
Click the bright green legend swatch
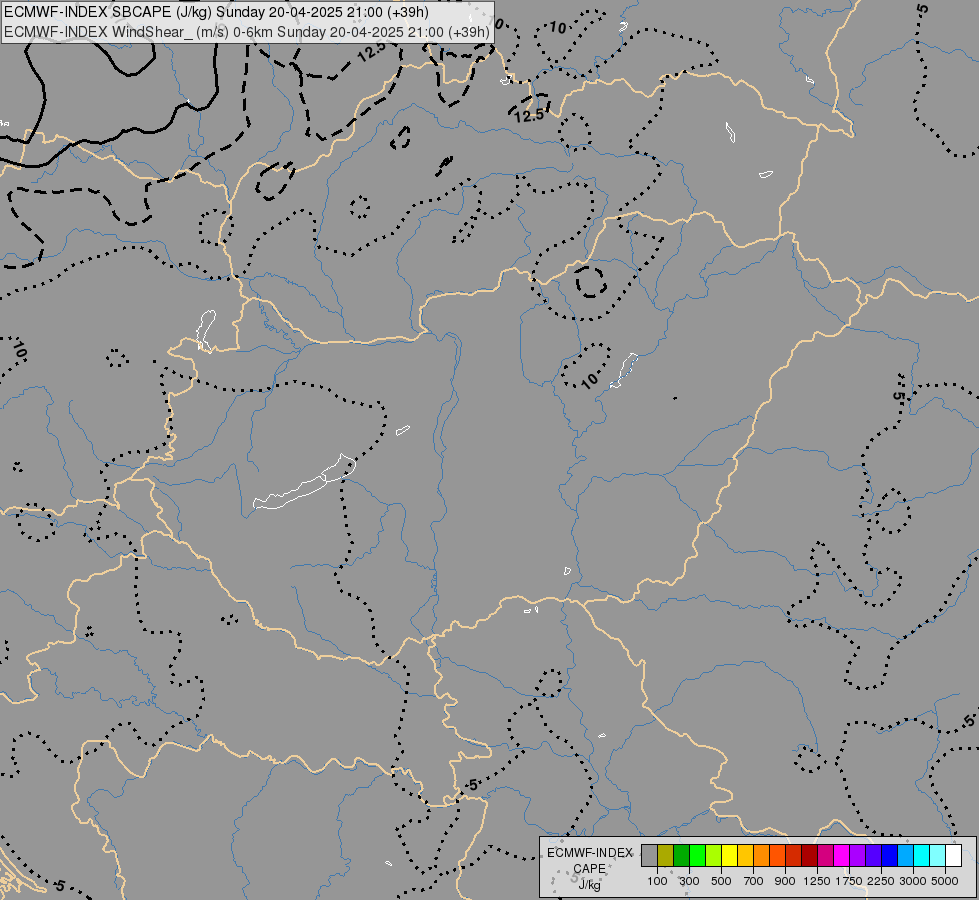point(697,855)
